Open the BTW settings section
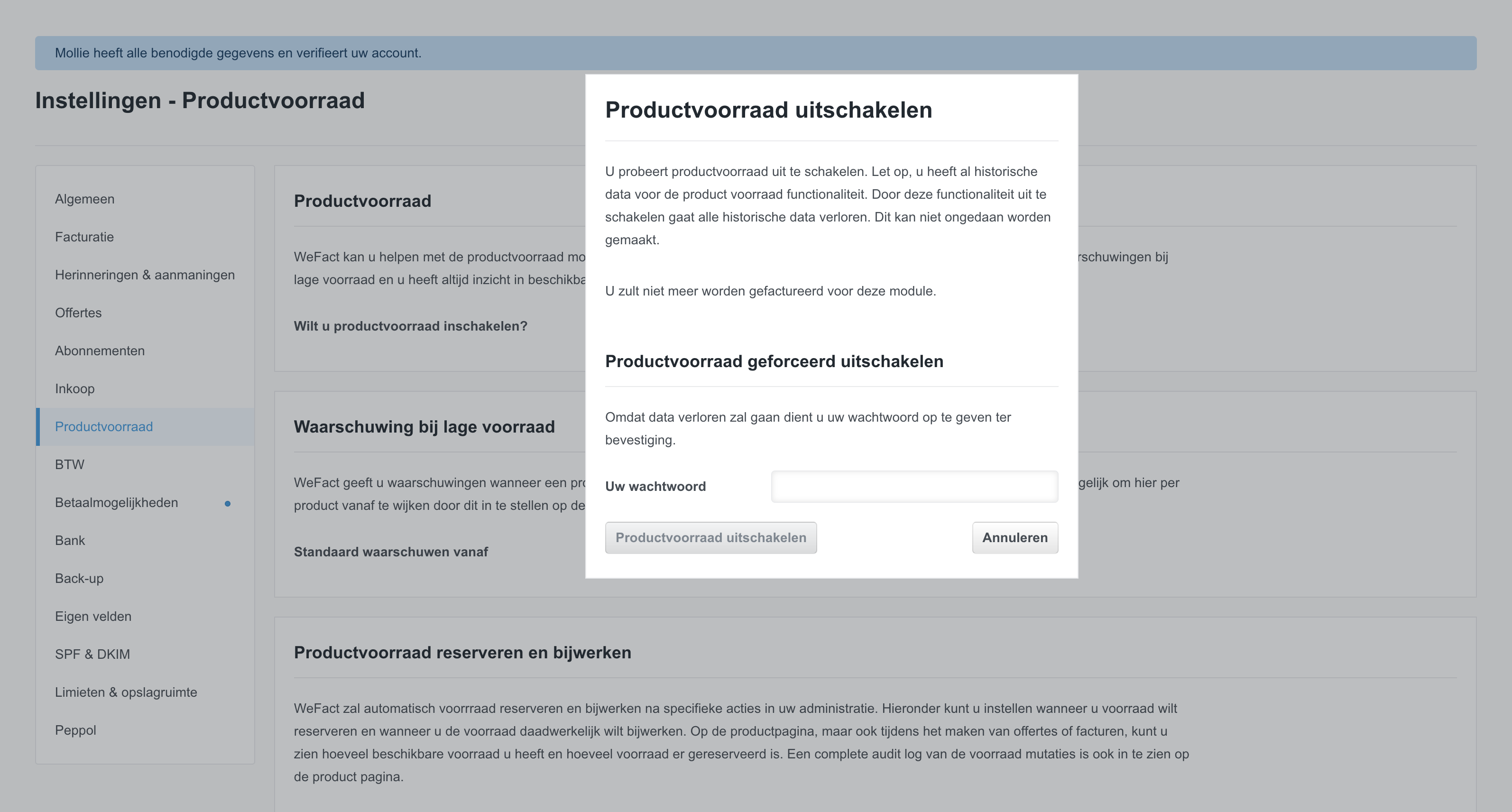Viewport: 1512px width, 812px height. coord(69,464)
